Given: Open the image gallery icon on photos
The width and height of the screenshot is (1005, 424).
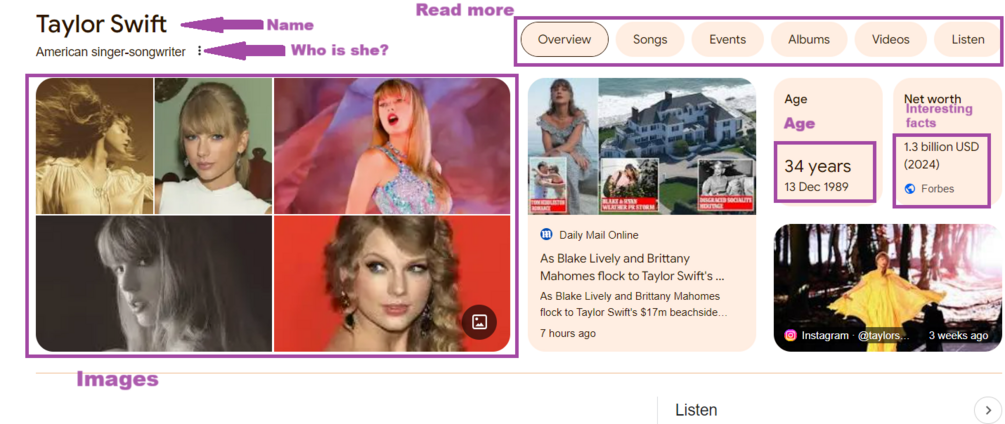Looking at the screenshot, I should (x=479, y=322).
